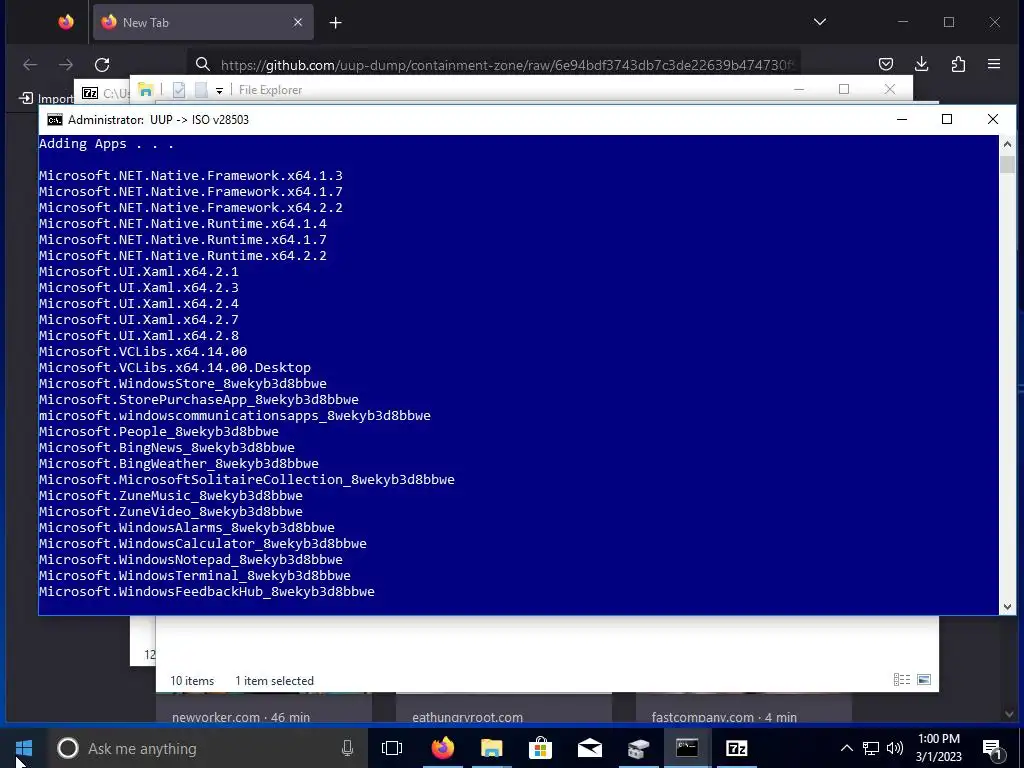
Task: Go forward in Firefox history
Action: click(x=66, y=64)
